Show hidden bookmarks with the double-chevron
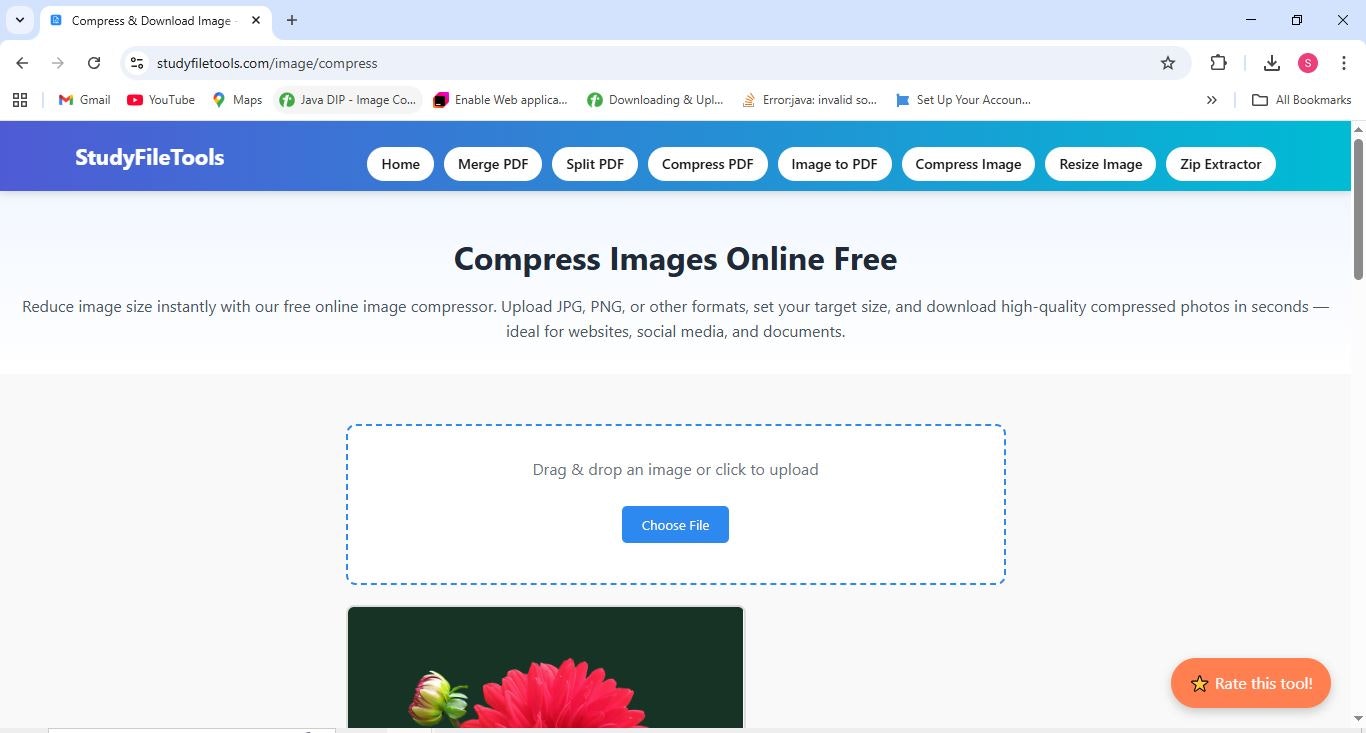The image size is (1366, 733). click(x=1211, y=99)
